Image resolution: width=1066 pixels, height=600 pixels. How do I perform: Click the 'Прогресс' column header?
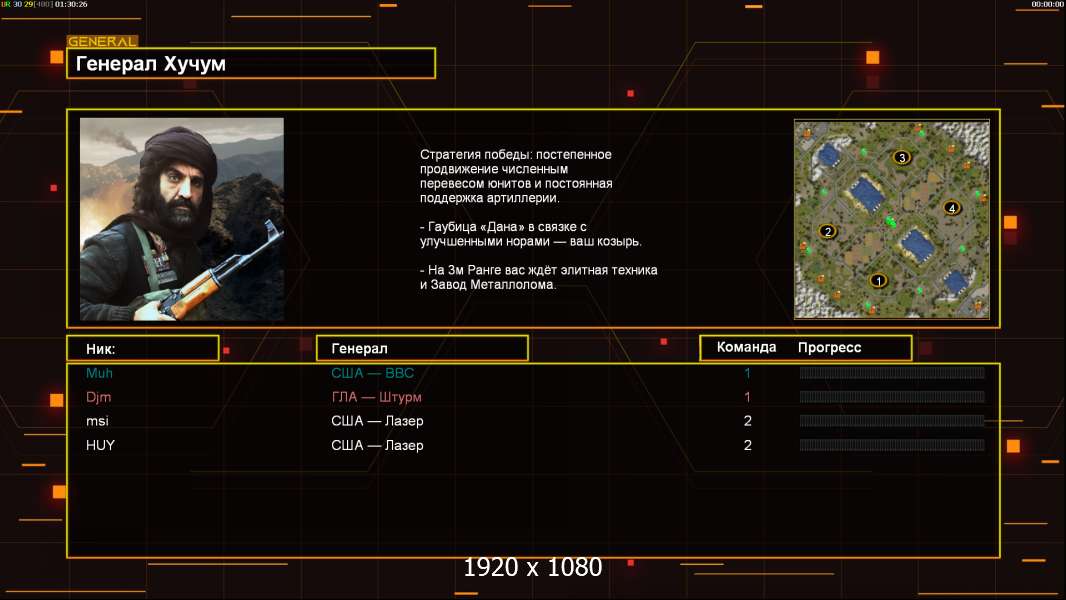click(829, 348)
